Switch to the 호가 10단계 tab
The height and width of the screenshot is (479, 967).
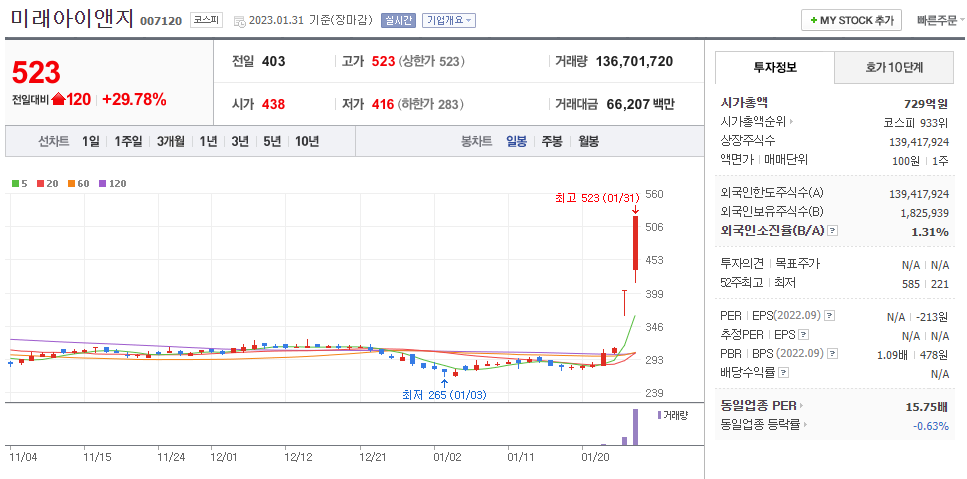pyautogui.click(x=894, y=67)
